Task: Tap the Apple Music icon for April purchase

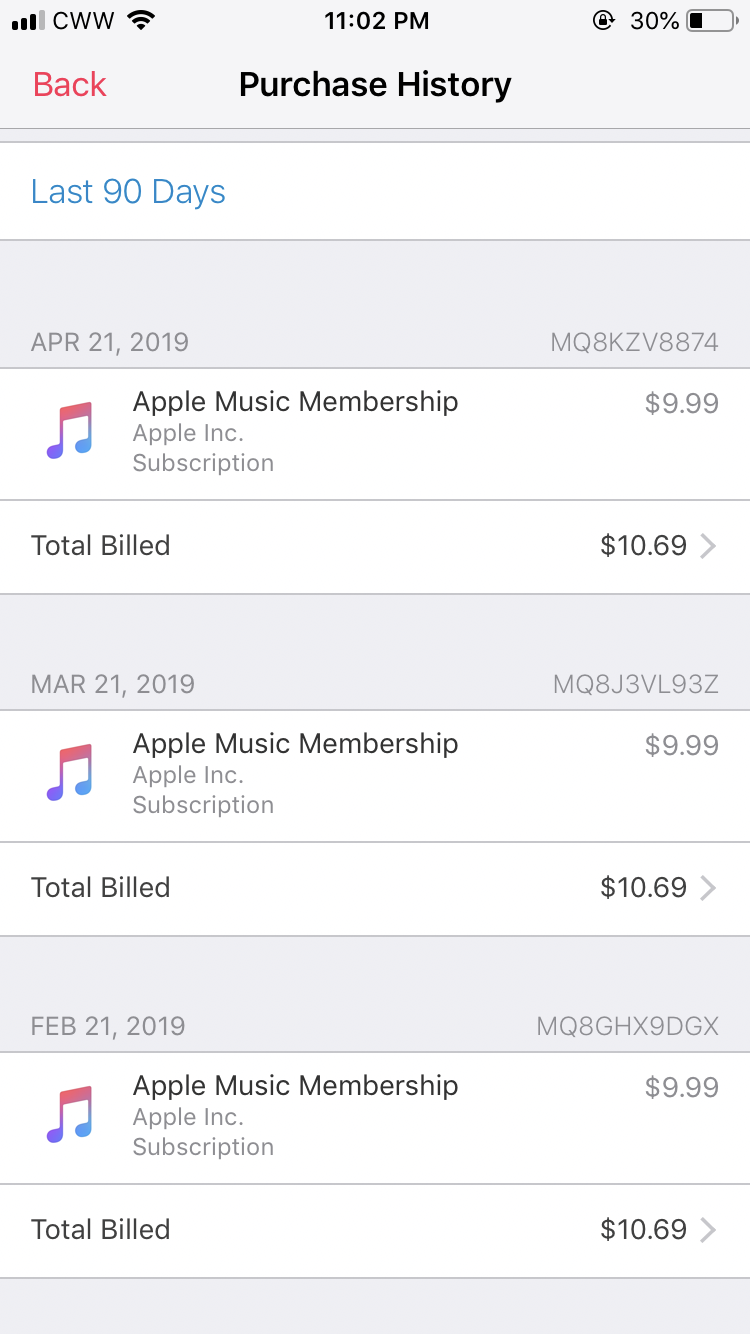Action: pos(70,431)
